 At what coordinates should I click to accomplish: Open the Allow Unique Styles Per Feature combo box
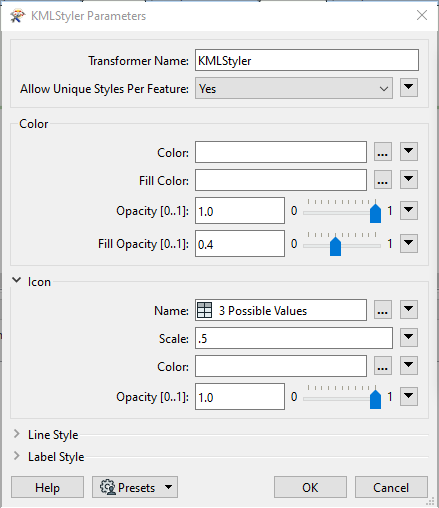coord(294,88)
